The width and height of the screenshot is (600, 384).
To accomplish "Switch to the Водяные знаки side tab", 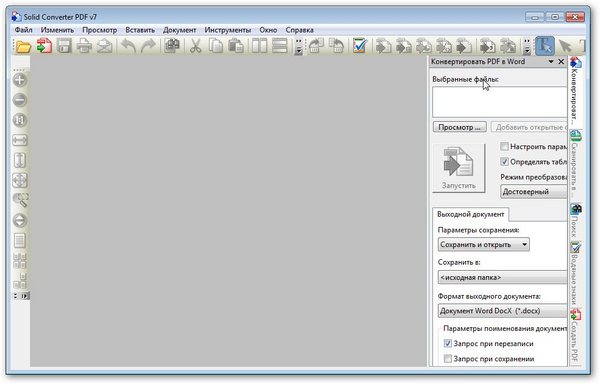I will click(575, 273).
